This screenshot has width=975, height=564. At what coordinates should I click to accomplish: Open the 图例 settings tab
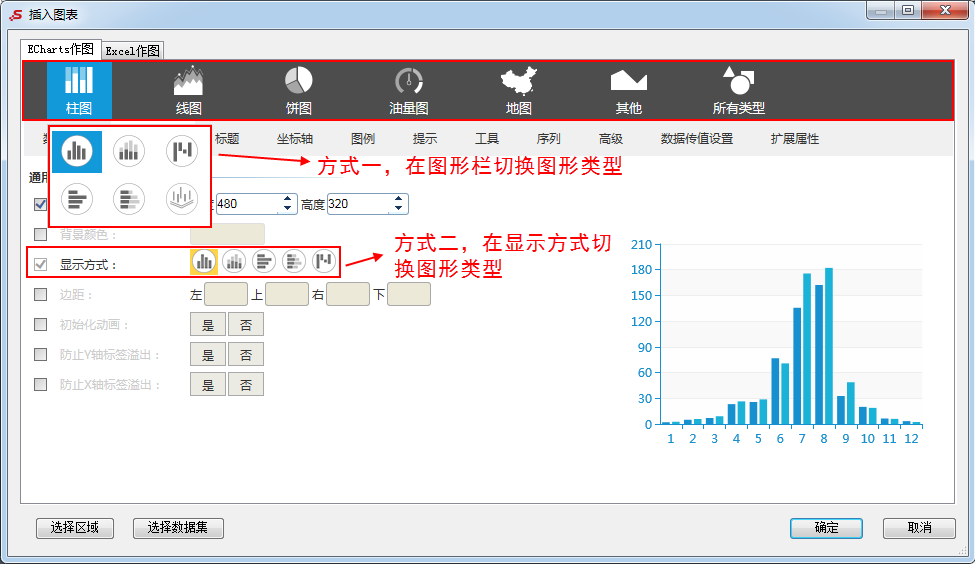click(363, 139)
